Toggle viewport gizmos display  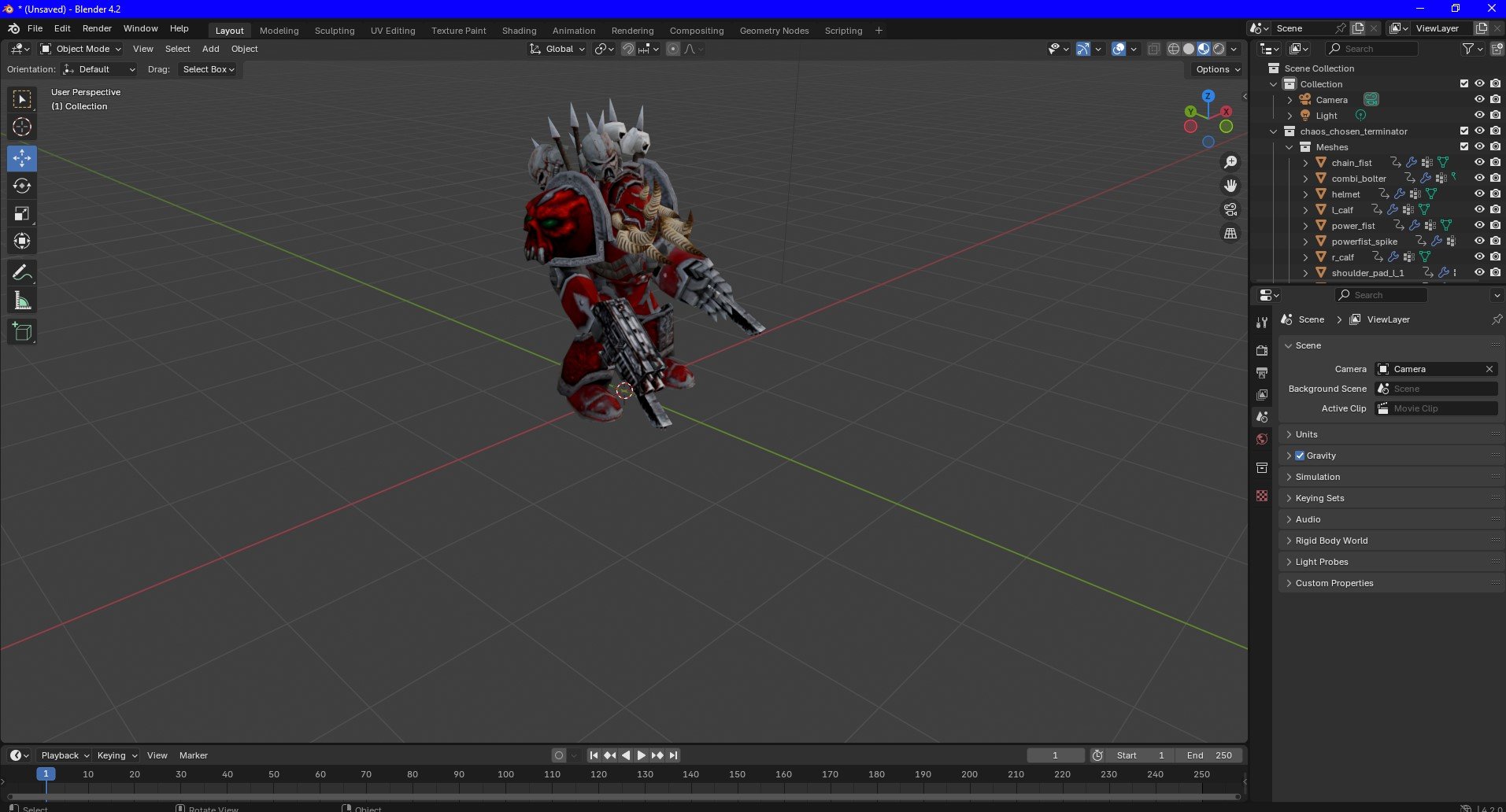pyautogui.click(x=1083, y=49)
